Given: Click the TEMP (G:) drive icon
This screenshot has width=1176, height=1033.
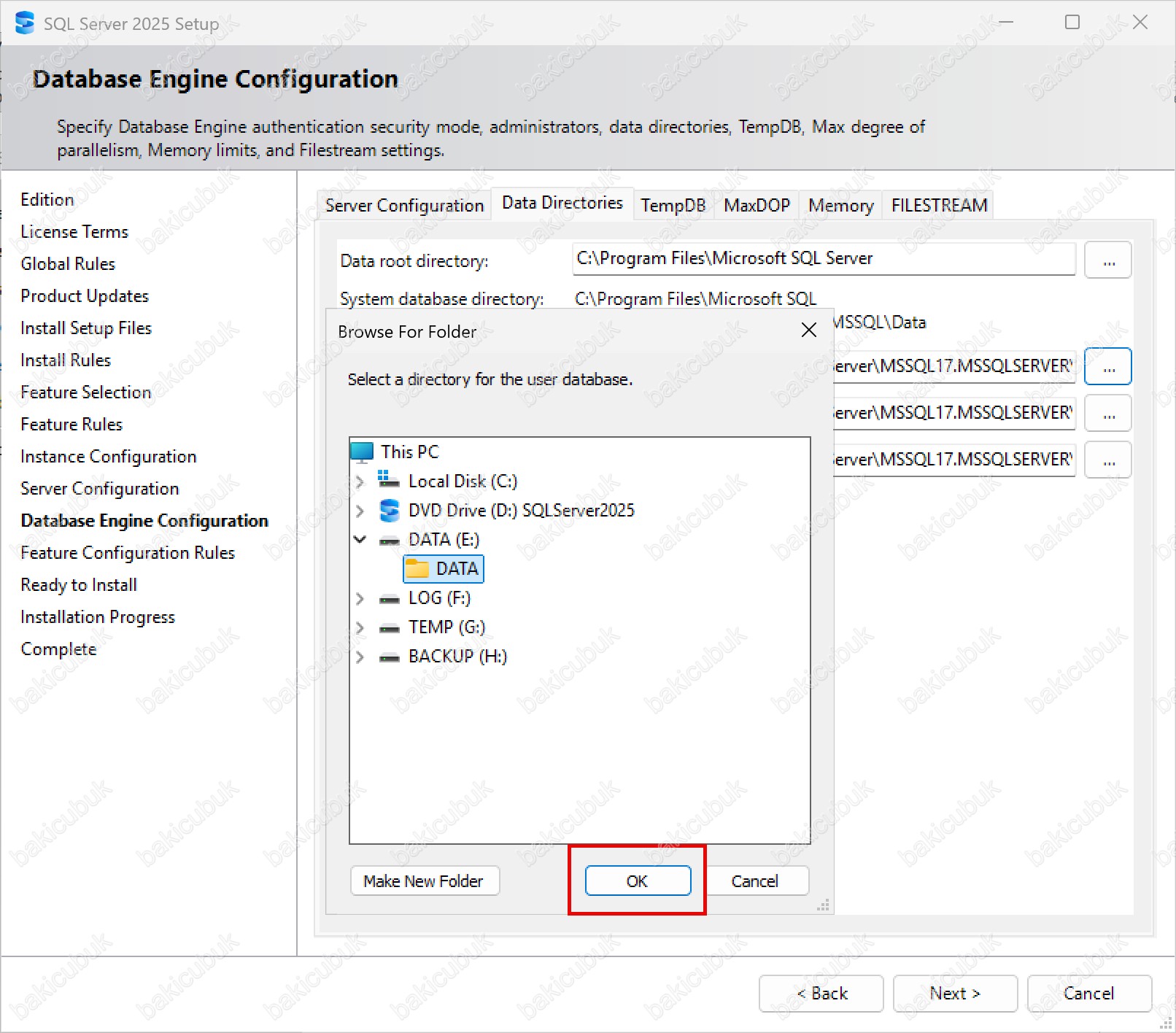Looking at the screenshot, I should (390, 627).
